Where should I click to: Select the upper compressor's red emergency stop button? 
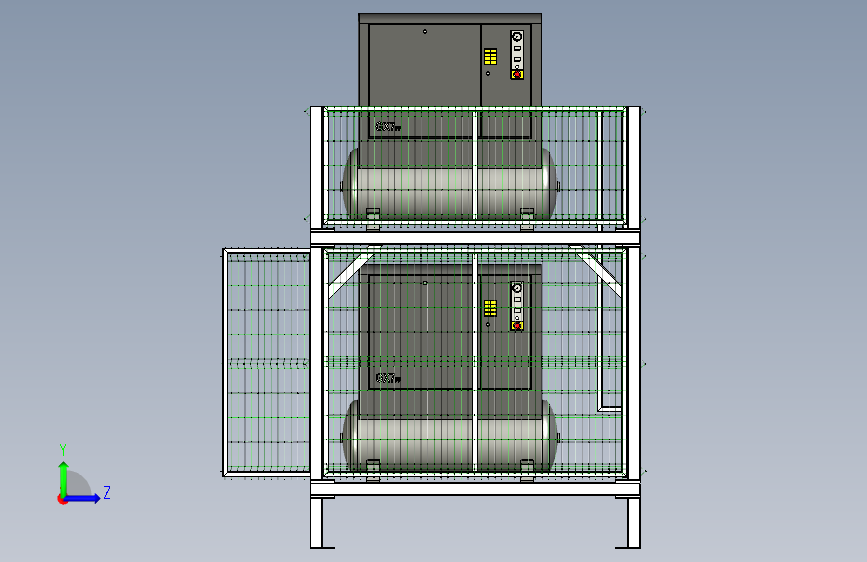click(x=517, y=74)
